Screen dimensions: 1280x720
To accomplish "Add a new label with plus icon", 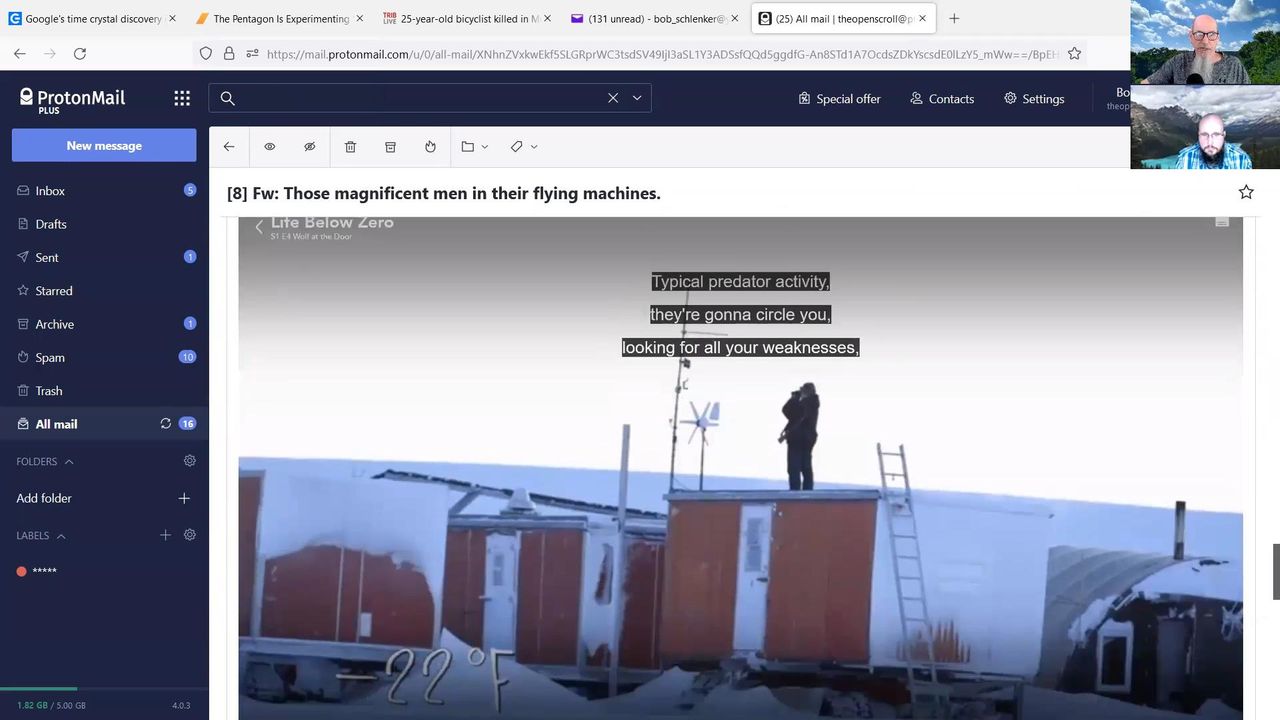I will tap(166, 535).
